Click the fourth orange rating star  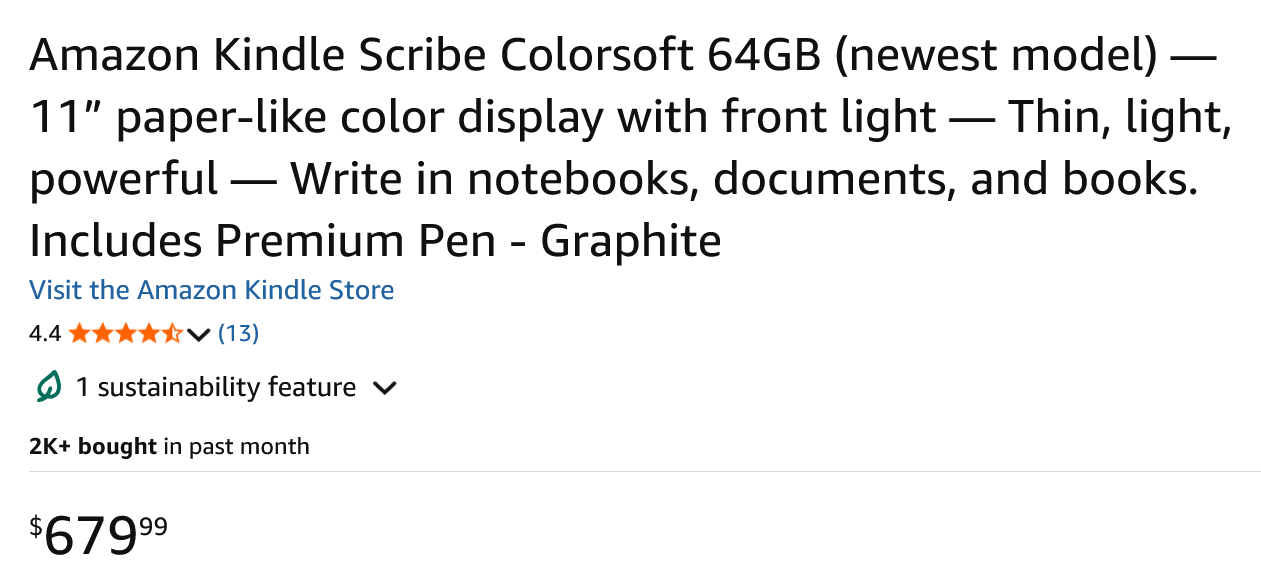[149, 333]
